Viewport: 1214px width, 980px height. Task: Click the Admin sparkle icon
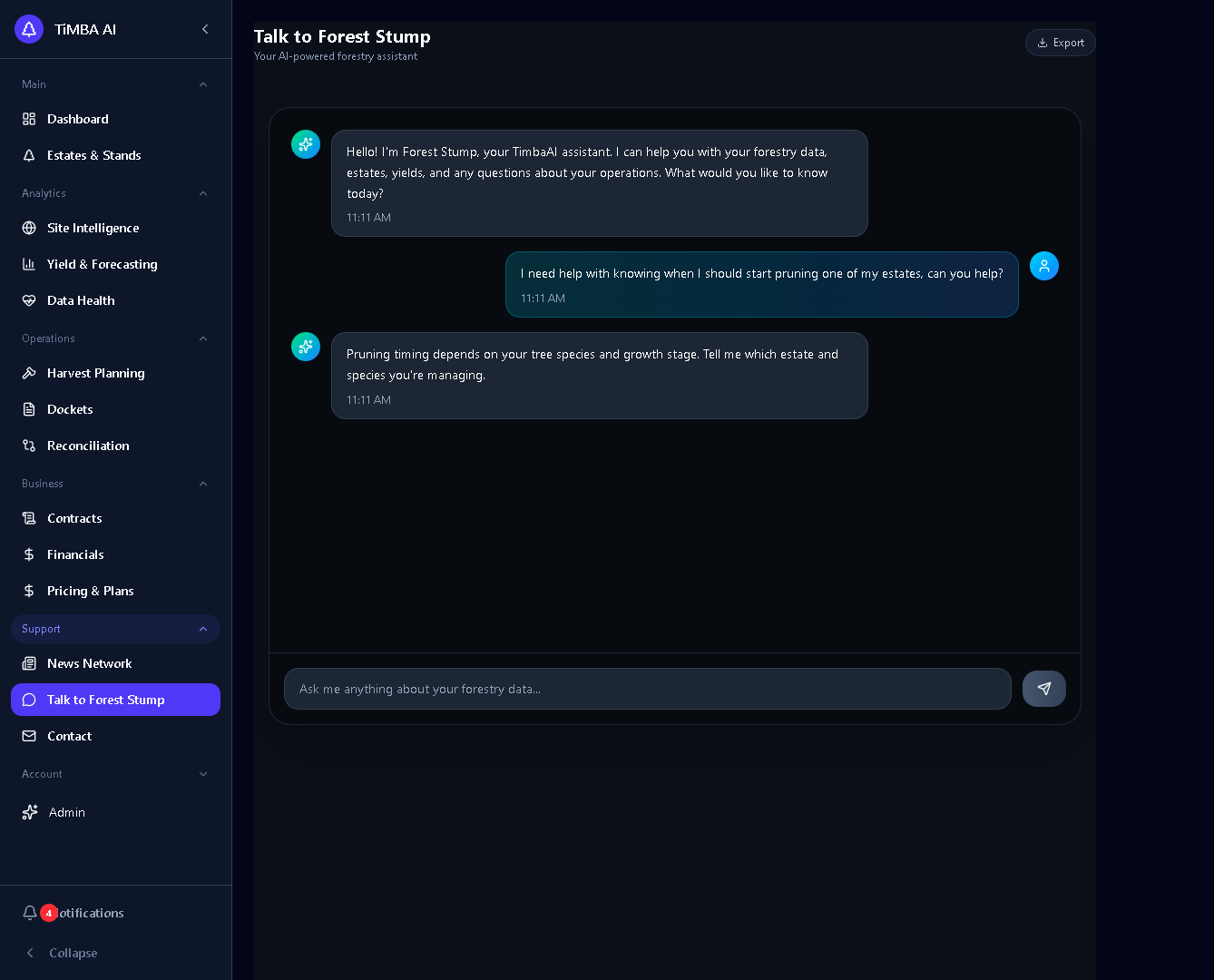pyautogui.click(x=30, y=812)
